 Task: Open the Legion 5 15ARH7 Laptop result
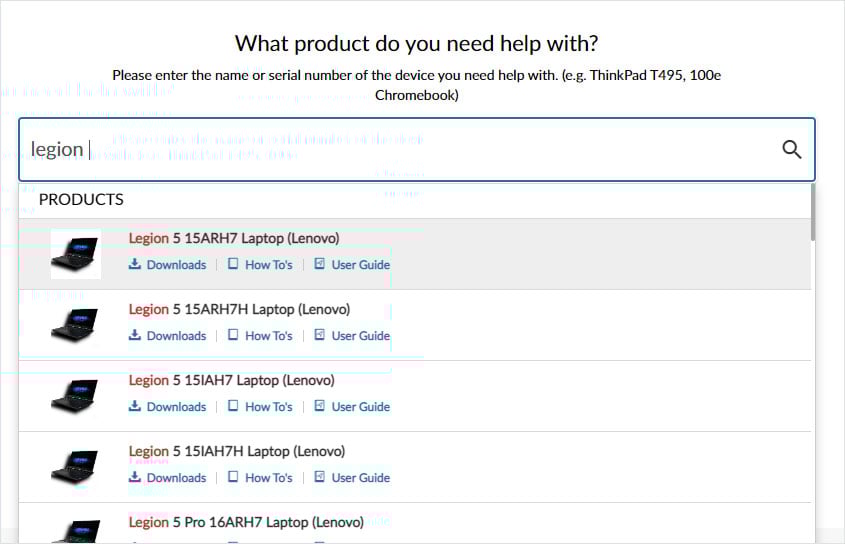pyautogui.click(x=234, y=238)
